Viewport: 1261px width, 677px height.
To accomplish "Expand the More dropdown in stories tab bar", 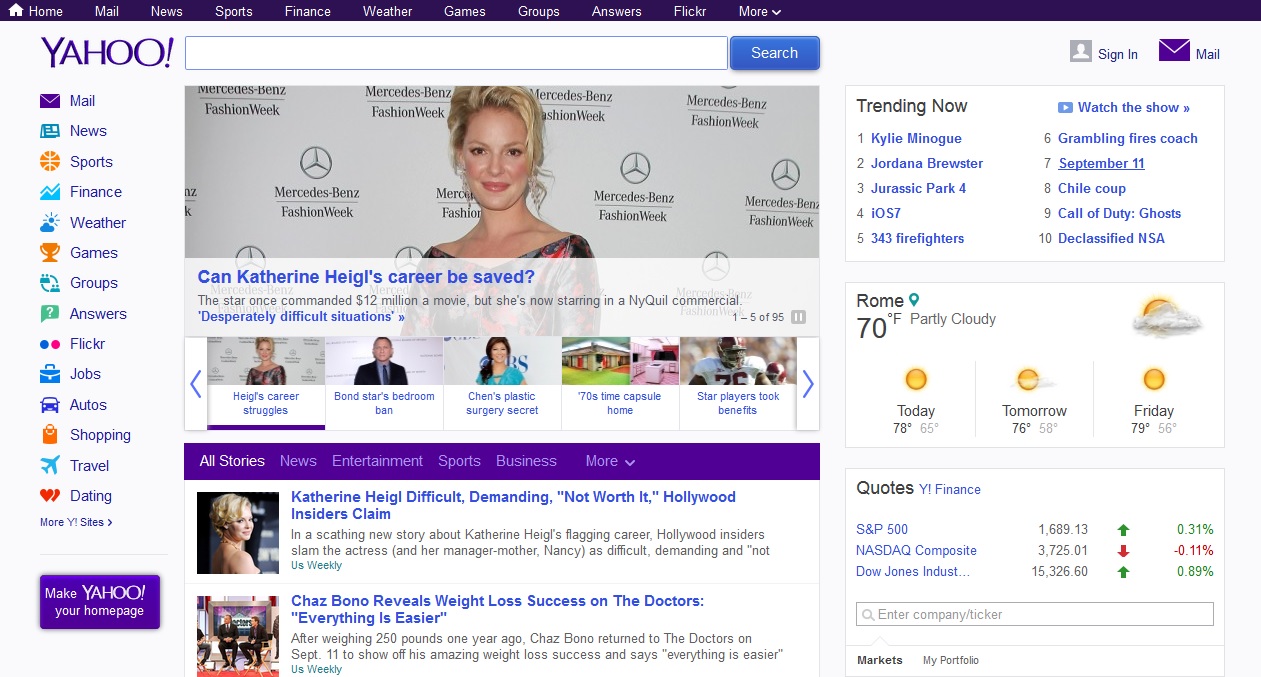I will (610, 461).
